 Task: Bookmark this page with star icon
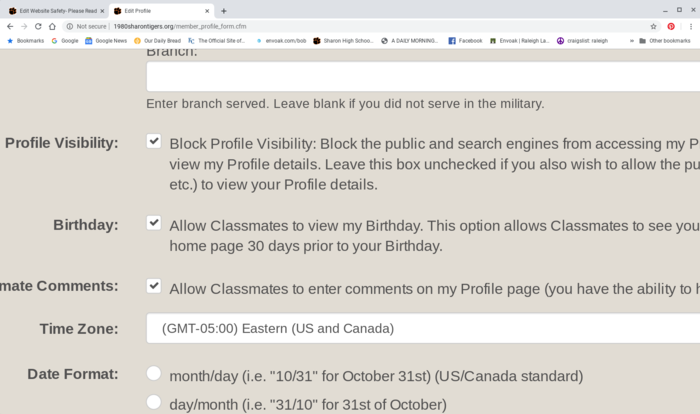coord(653,26)
